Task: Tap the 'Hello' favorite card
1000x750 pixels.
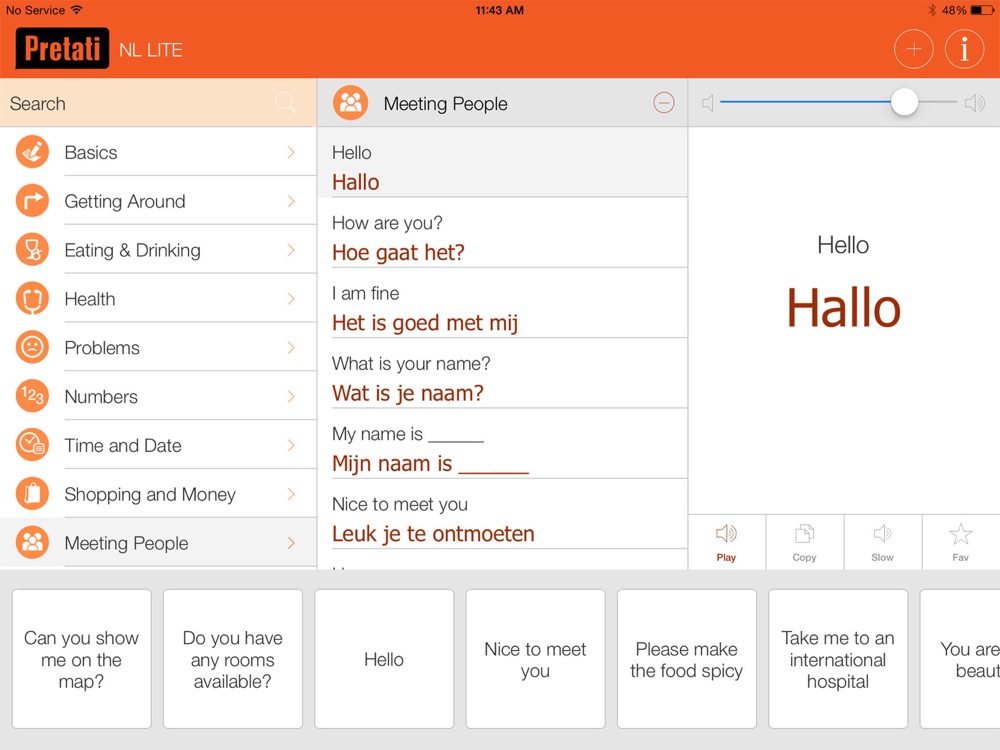Action: click(x=384, y=659)
